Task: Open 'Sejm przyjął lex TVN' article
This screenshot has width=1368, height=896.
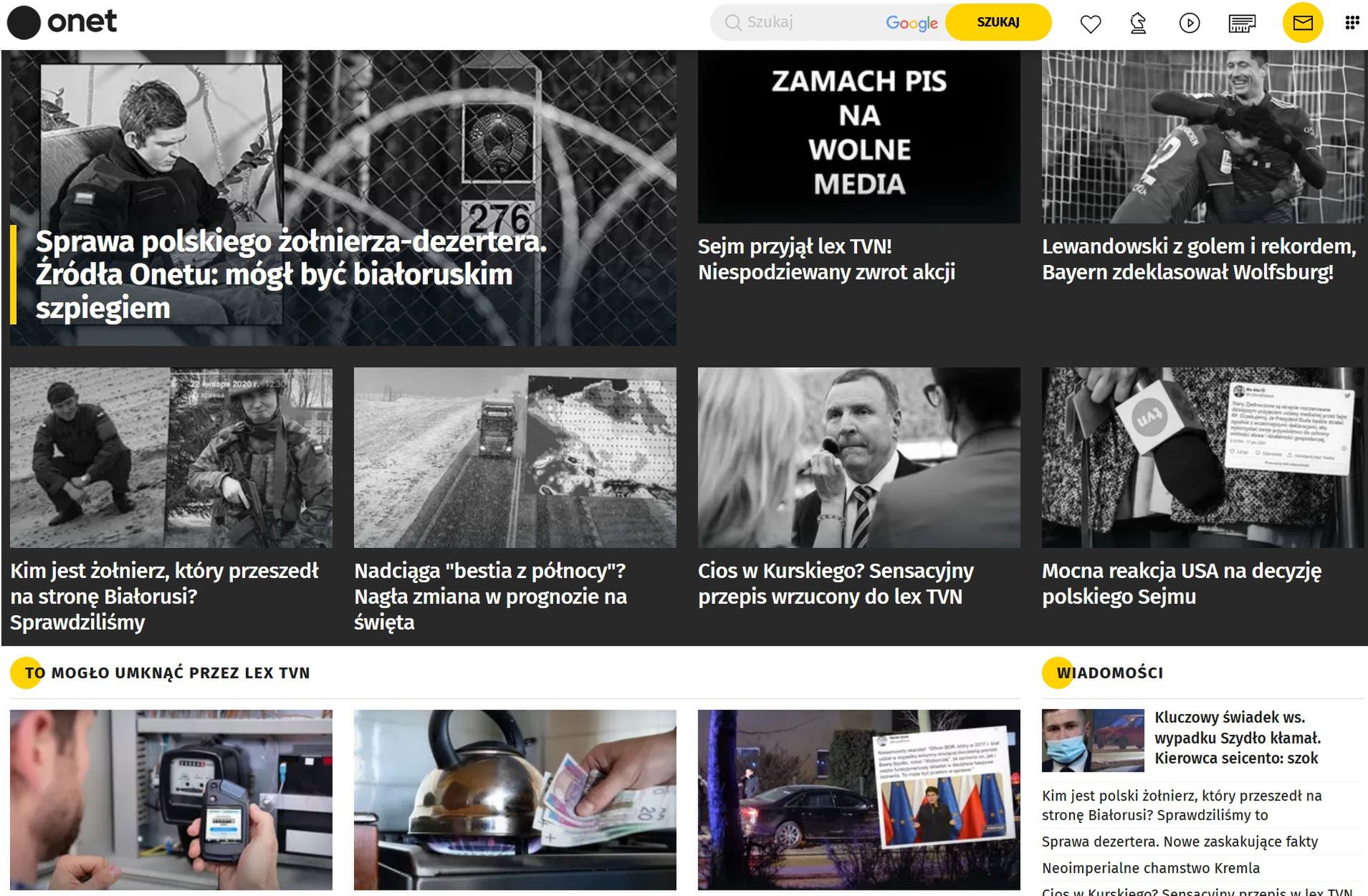Action: point(826,259)
